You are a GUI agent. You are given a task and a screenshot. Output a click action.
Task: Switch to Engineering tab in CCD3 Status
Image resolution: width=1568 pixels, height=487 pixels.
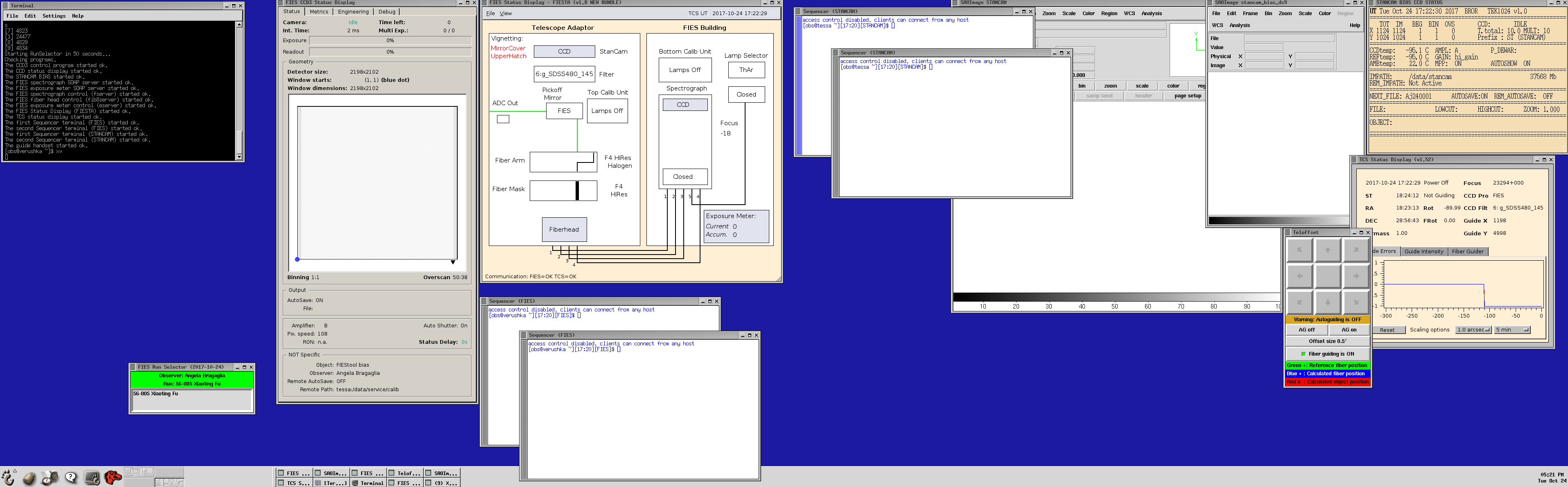click(x=353, y=11)
